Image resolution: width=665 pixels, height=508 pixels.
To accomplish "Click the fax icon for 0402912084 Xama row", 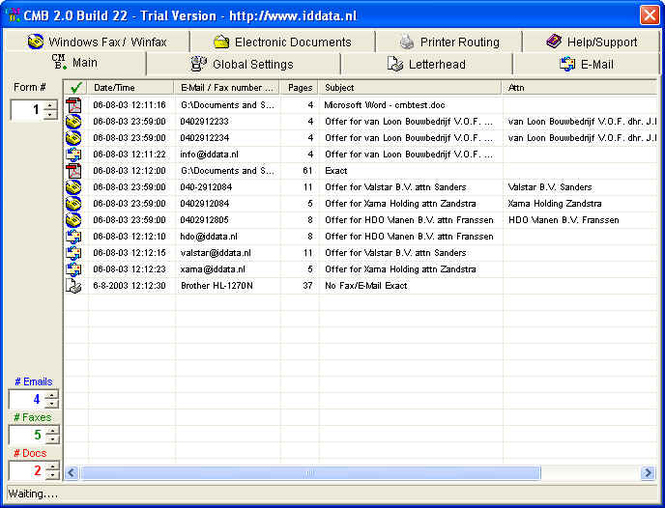I will 74,204.
